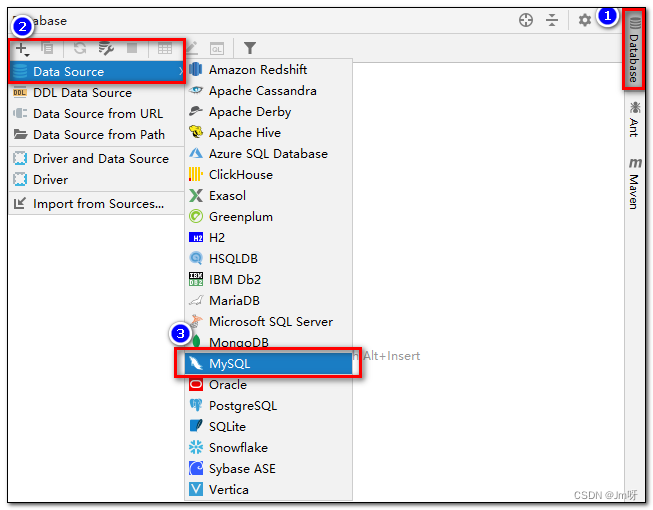Click the Refresh toolbar icon
The image size is (653, 510).
pos(80,48)
